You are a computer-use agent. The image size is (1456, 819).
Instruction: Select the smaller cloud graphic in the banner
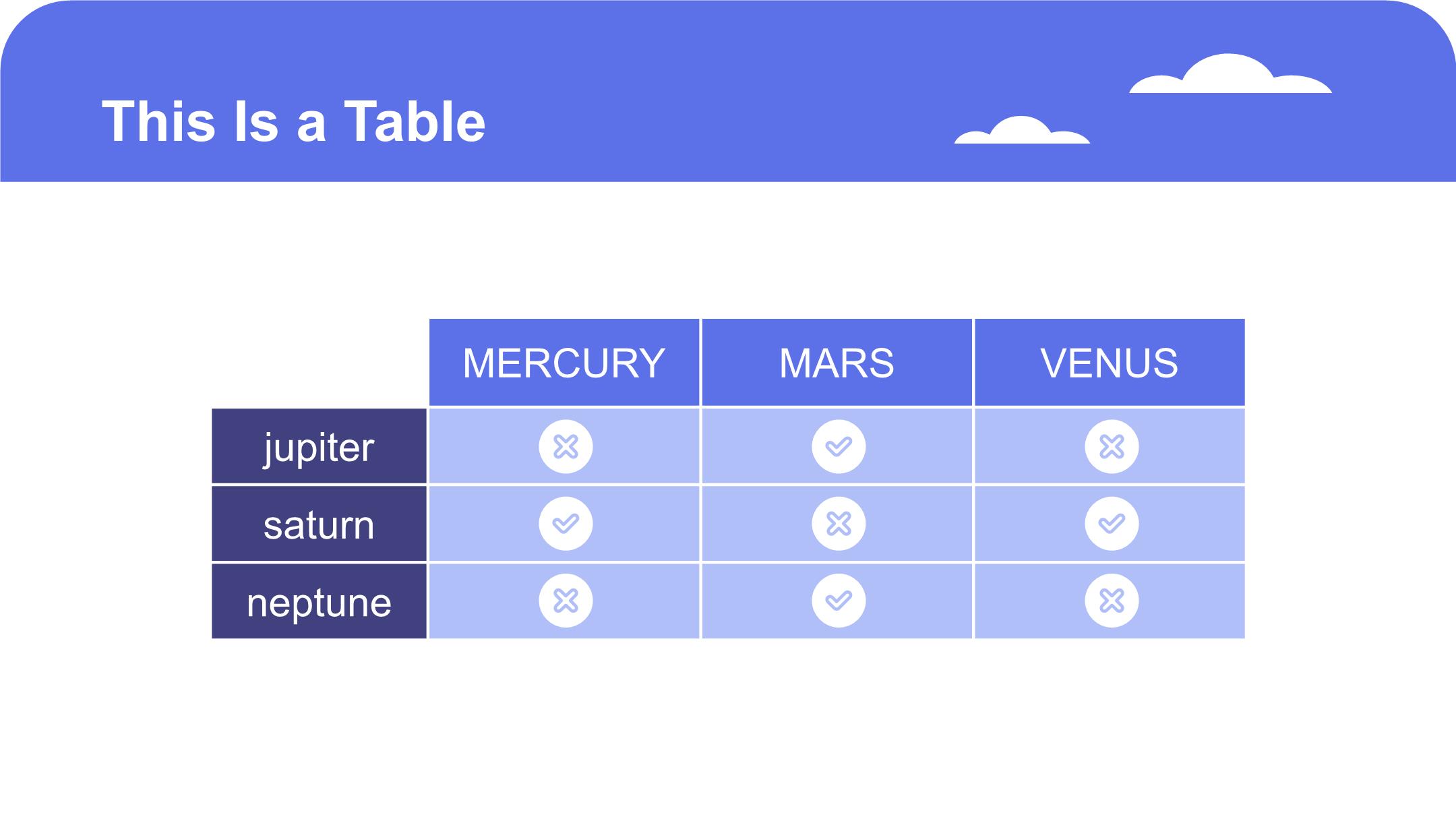click(x=1022, y=130)
